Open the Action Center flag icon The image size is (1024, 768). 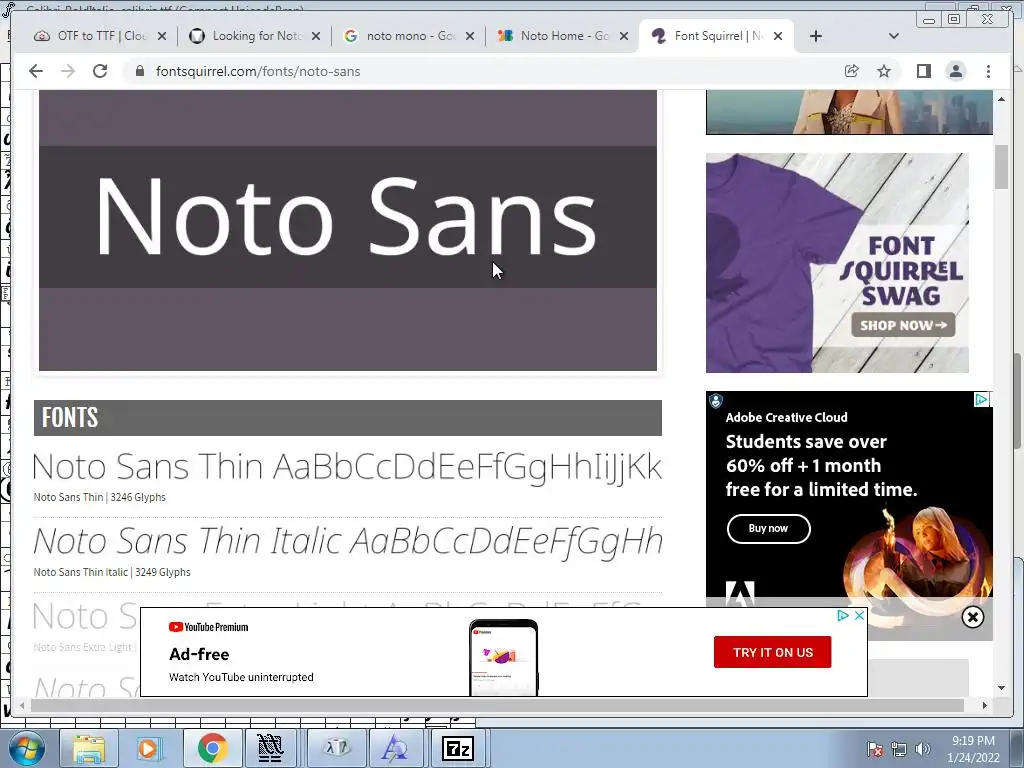click(875, 749)
